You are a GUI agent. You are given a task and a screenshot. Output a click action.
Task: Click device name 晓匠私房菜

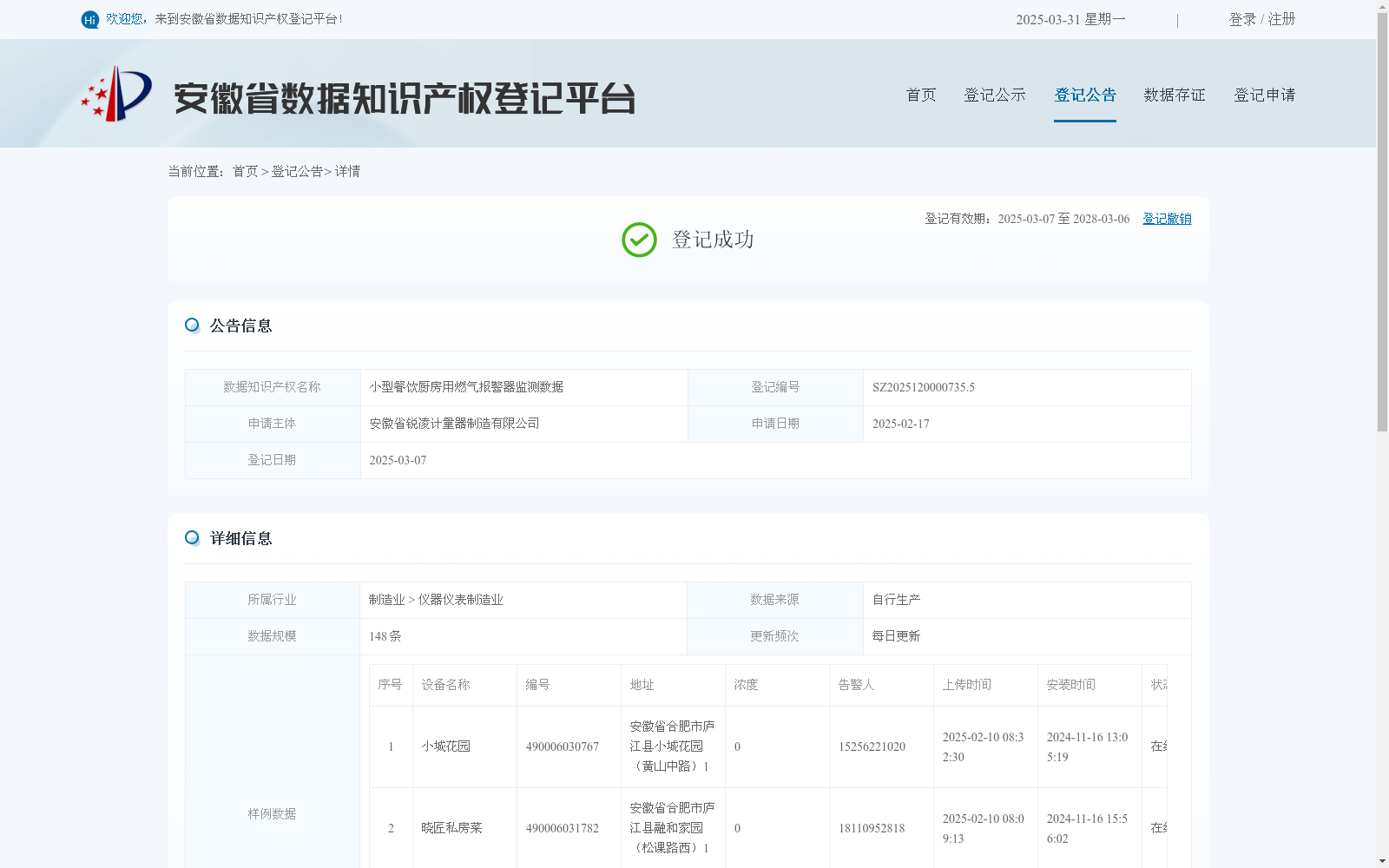pos(451,828)
